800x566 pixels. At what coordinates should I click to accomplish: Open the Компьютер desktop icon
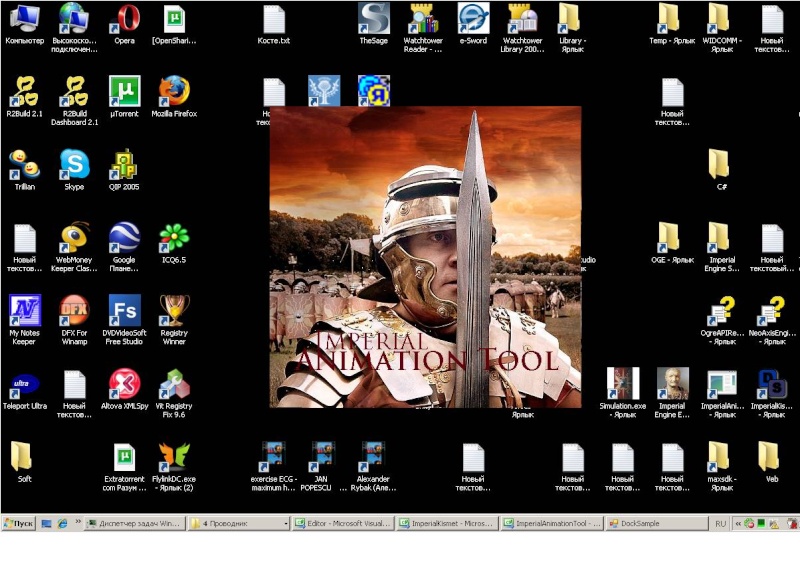click(x=24, y=24)
